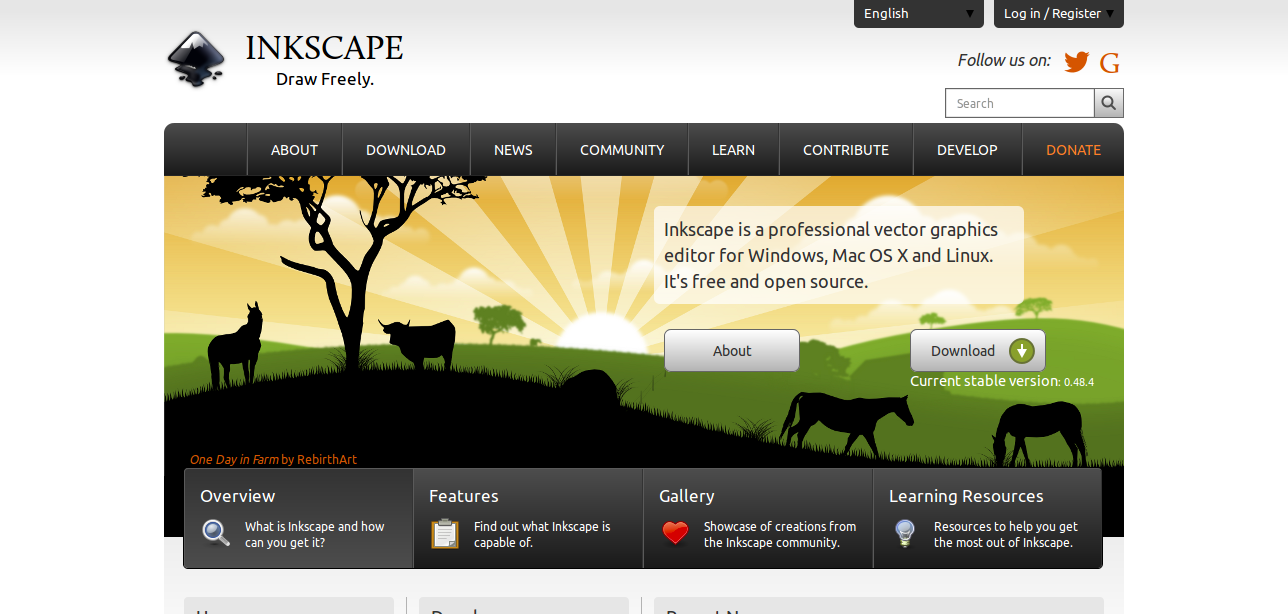Select the orange DONATE menu item
Screen dimensions: 1288x614
tap(1073, 150)
